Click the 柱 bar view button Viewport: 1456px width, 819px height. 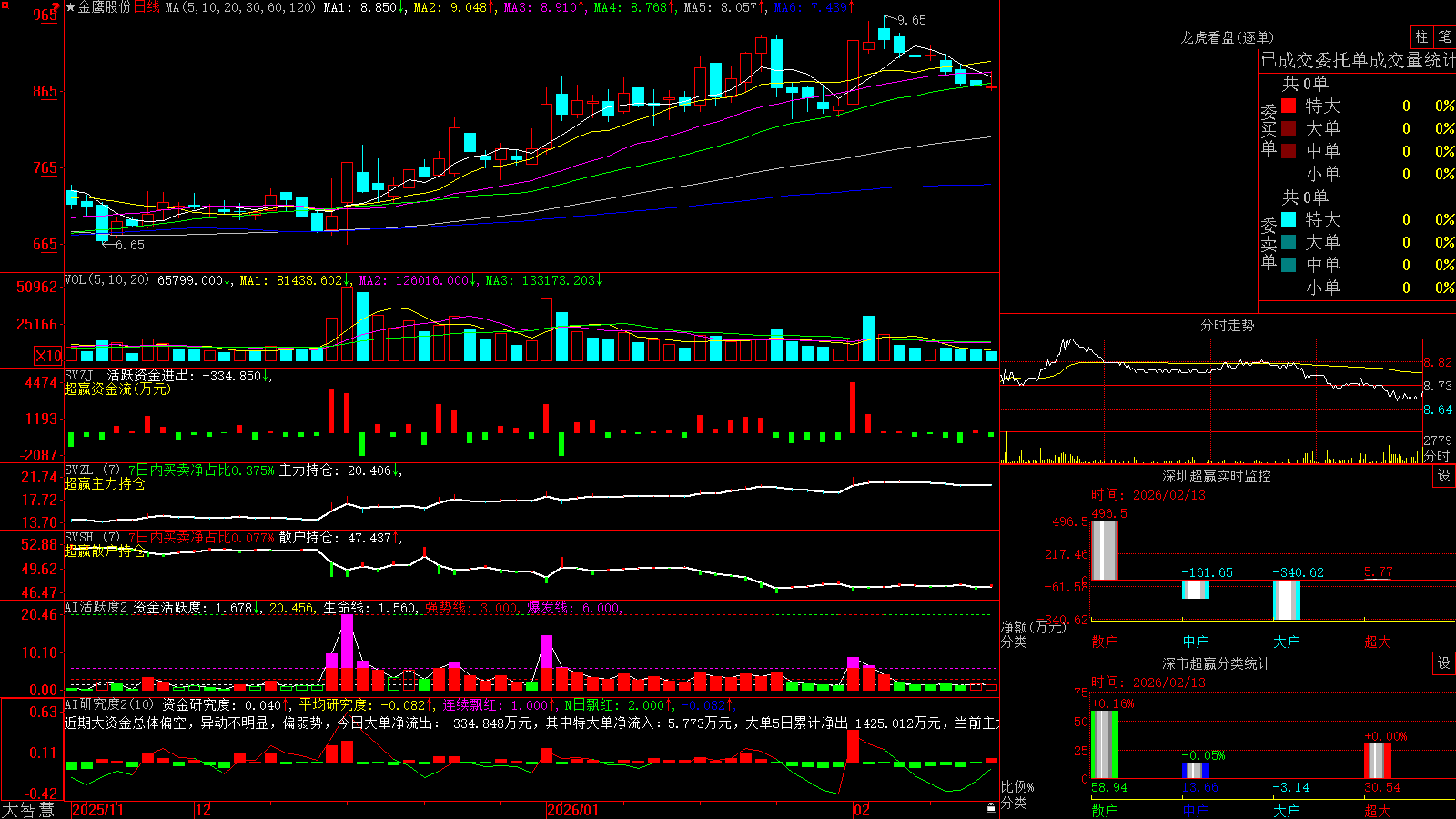pyautogui.click(x=1421, y=37)
